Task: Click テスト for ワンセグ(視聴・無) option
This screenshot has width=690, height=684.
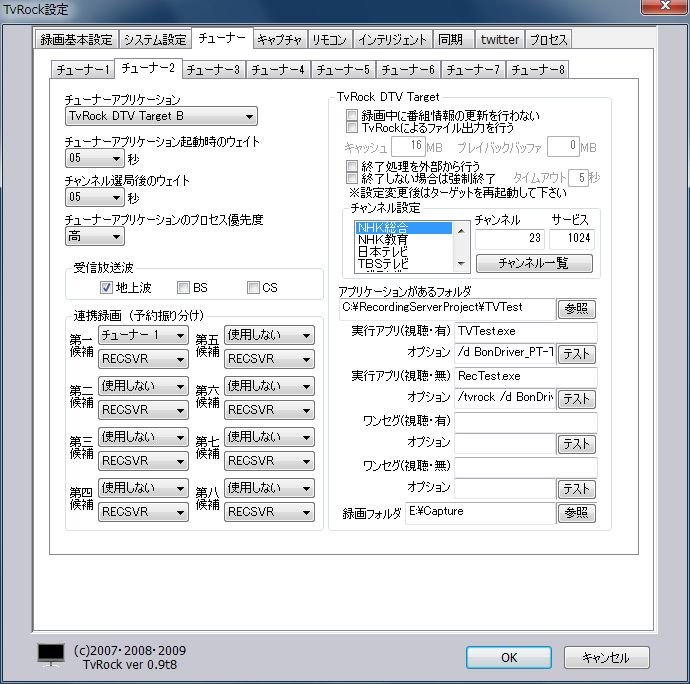Action: coord(576,489)
